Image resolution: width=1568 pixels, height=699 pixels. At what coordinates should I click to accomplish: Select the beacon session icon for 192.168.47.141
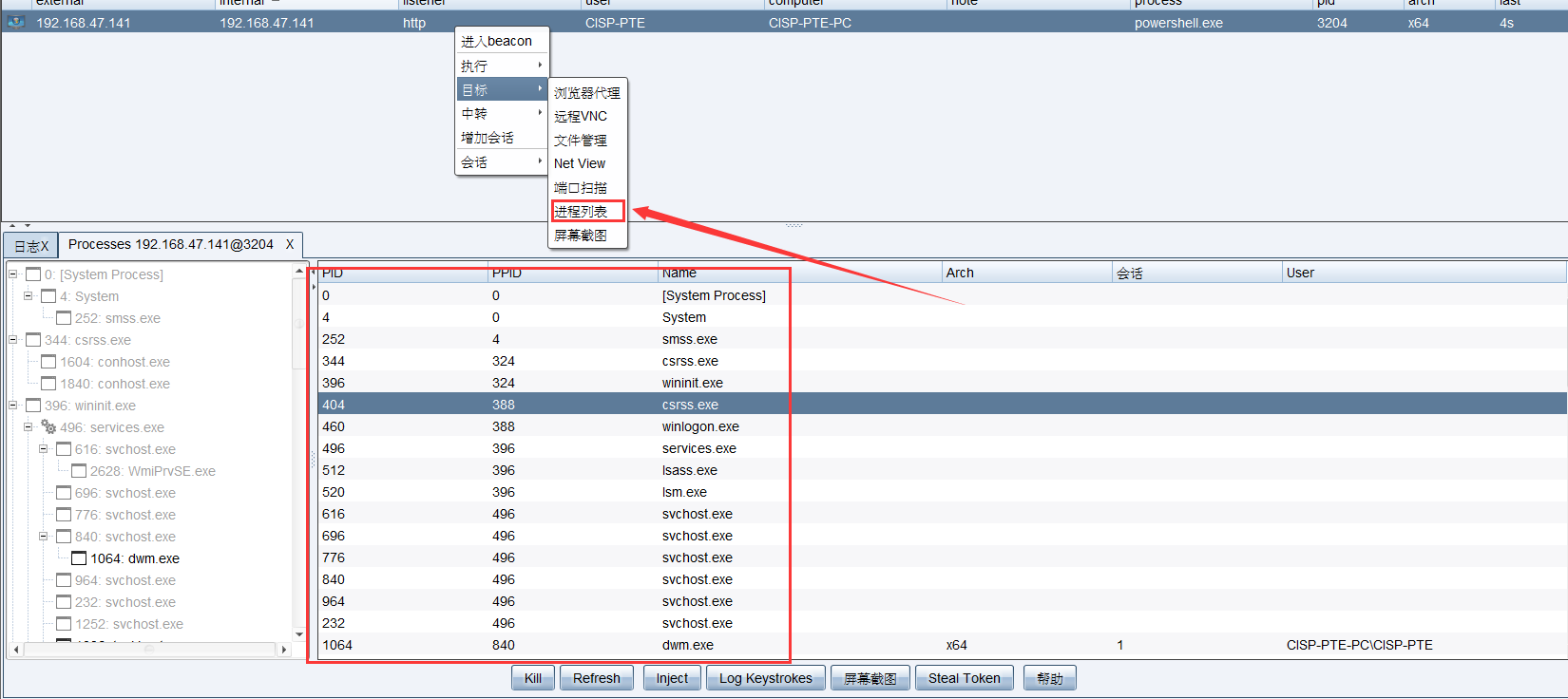click(x=16, y=22)
